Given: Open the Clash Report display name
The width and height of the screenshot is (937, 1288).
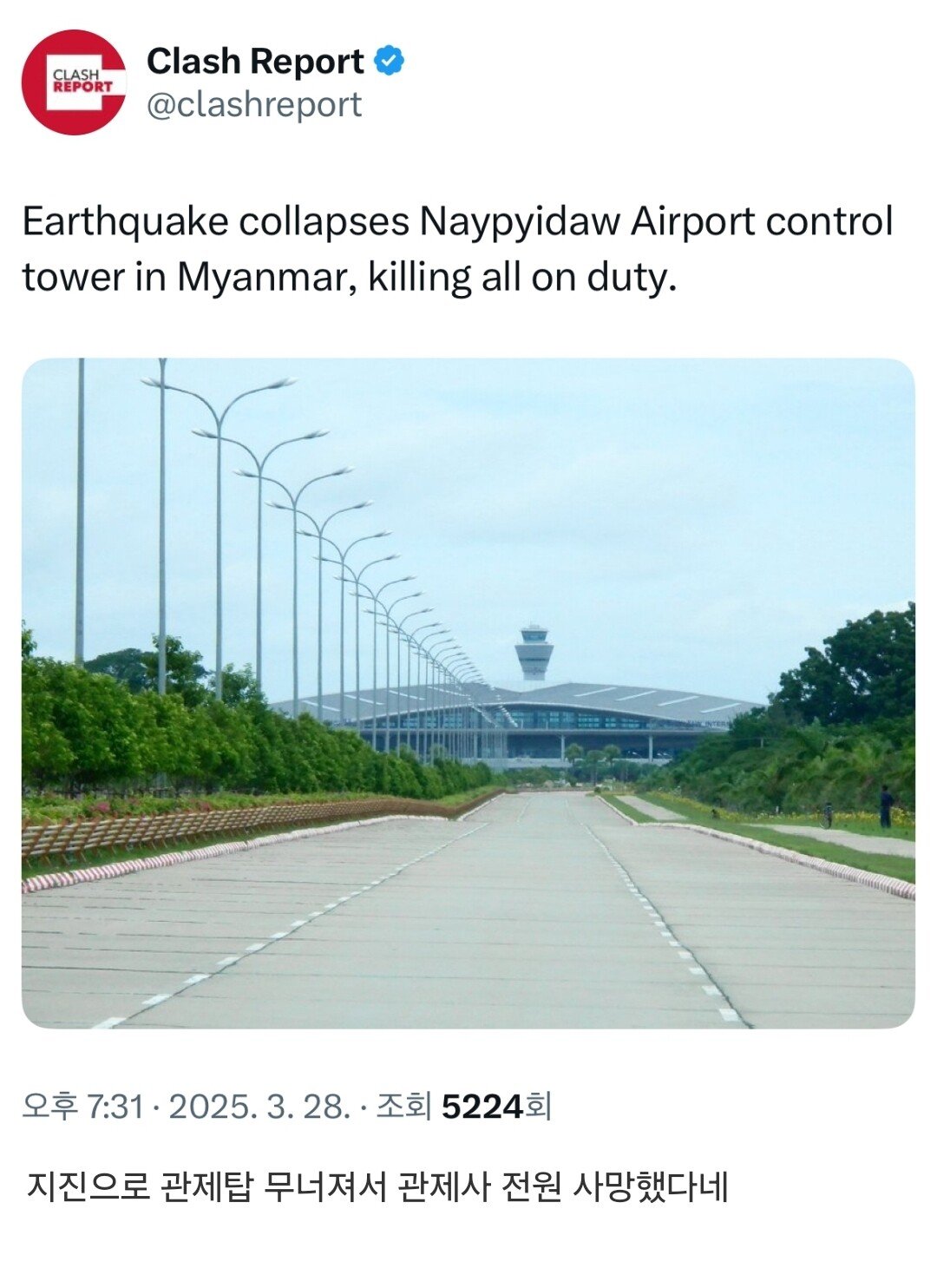Looking at the screenshot, I should point(255,62).
